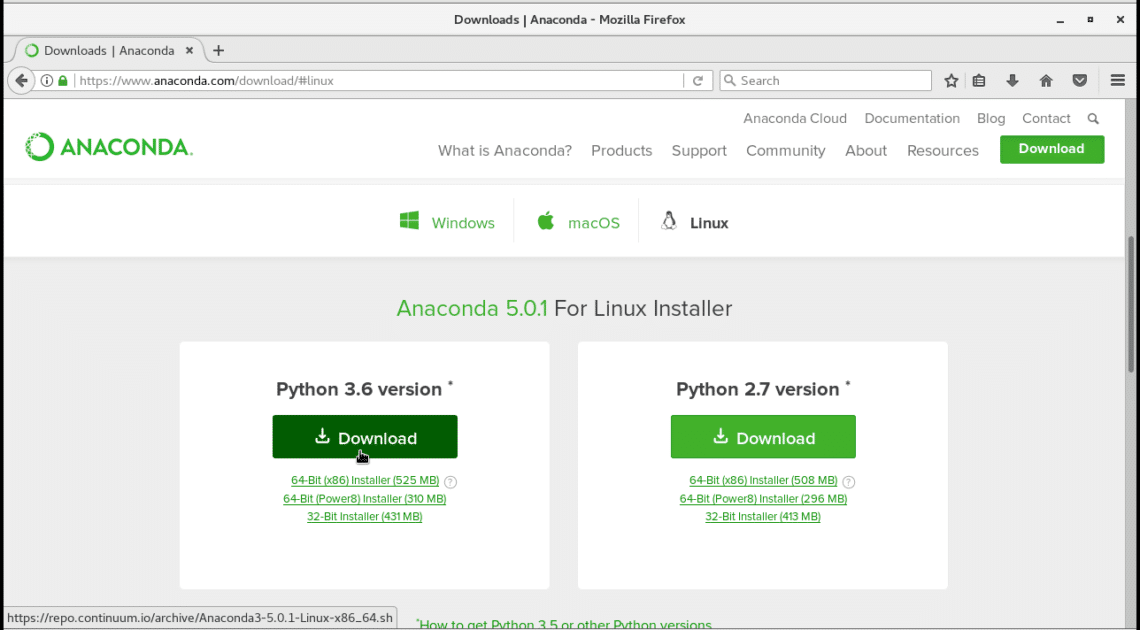Click the browser back arrow button
This screenshot has height=630, width=1140.
[x=21, y=81]
